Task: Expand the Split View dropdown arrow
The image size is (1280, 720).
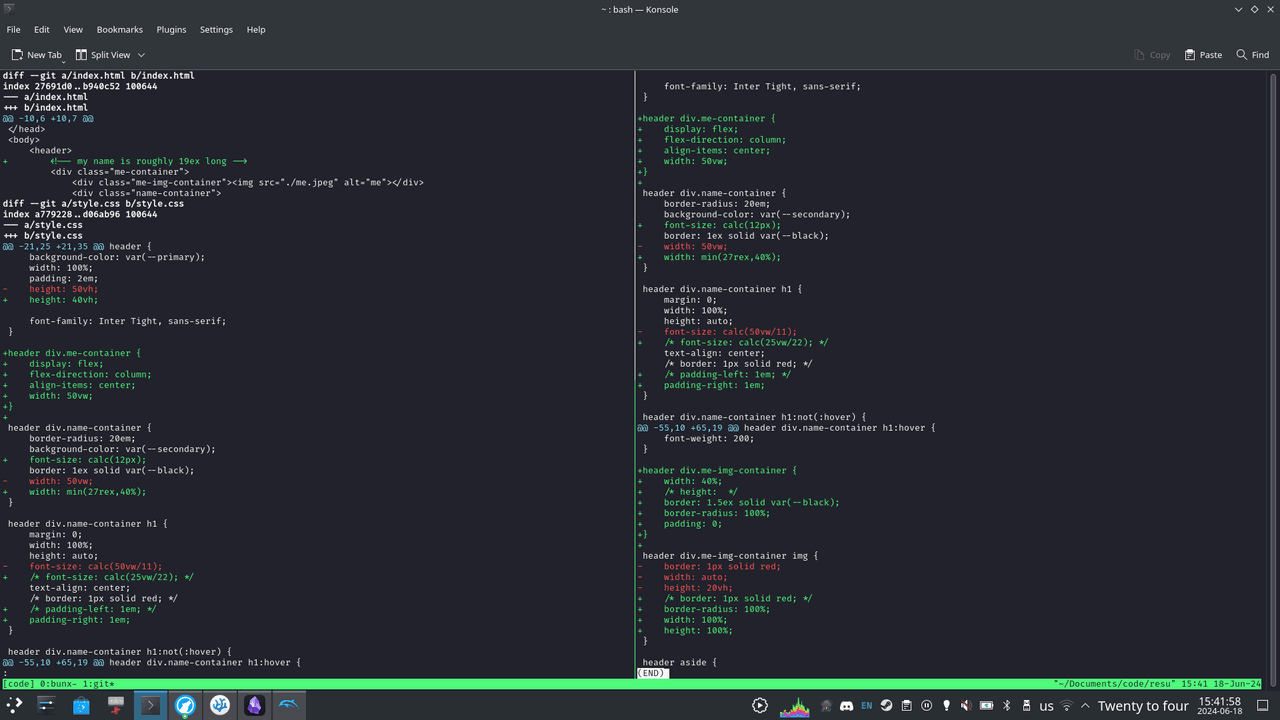Action: click(141, 55)
